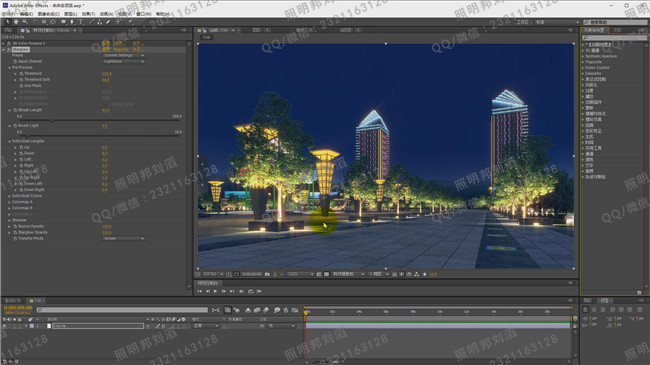Image resolution: width=650 pixels, height=365 pixels.
Task: Select the Zoom magnifier tool
Action: click(25, 22)
